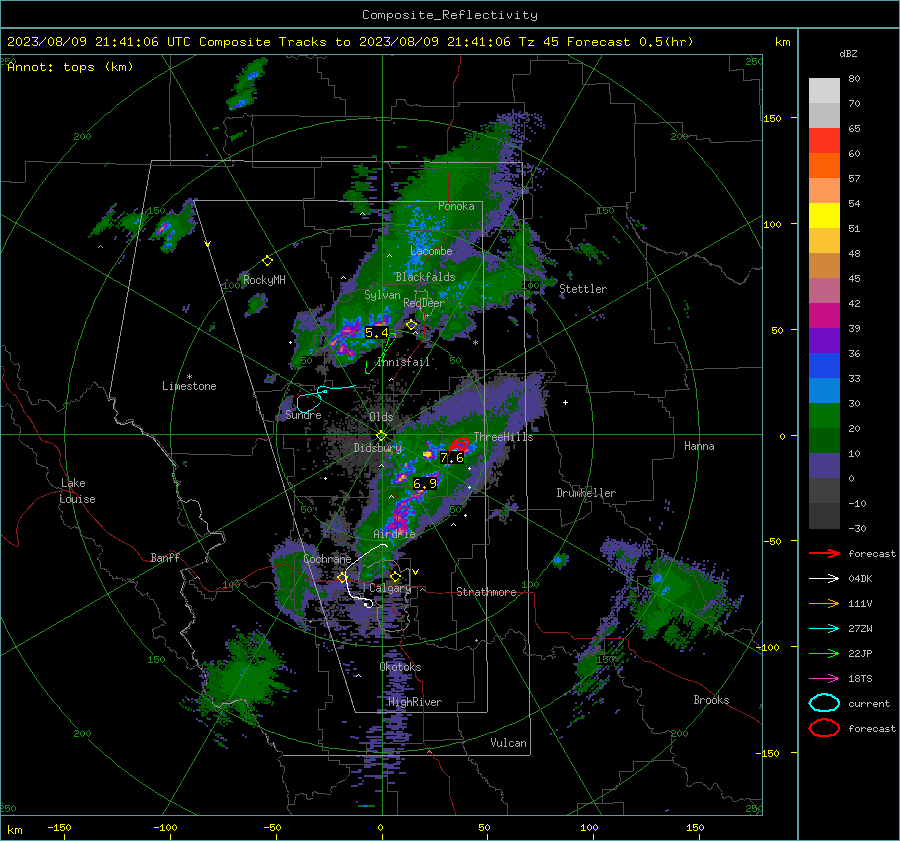Click the 7.6 storm top label
Viewport: 900px width, 841px height.
452,458
